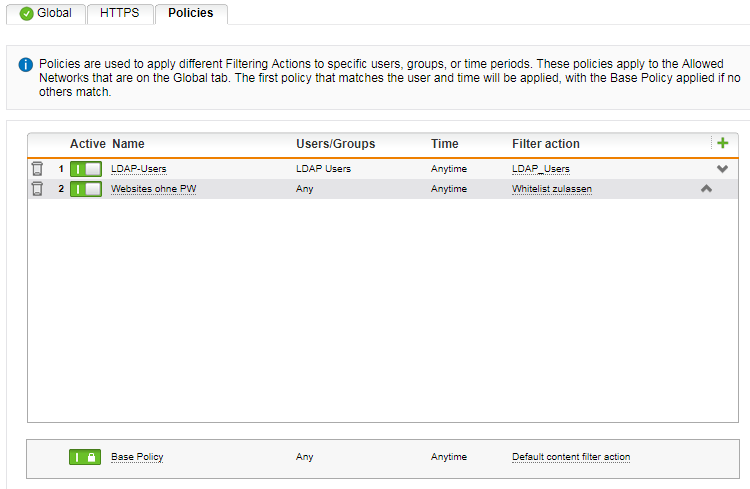750x489 pixels.
Task: Click the locked Base Policy switch
Action: [85, 457]
